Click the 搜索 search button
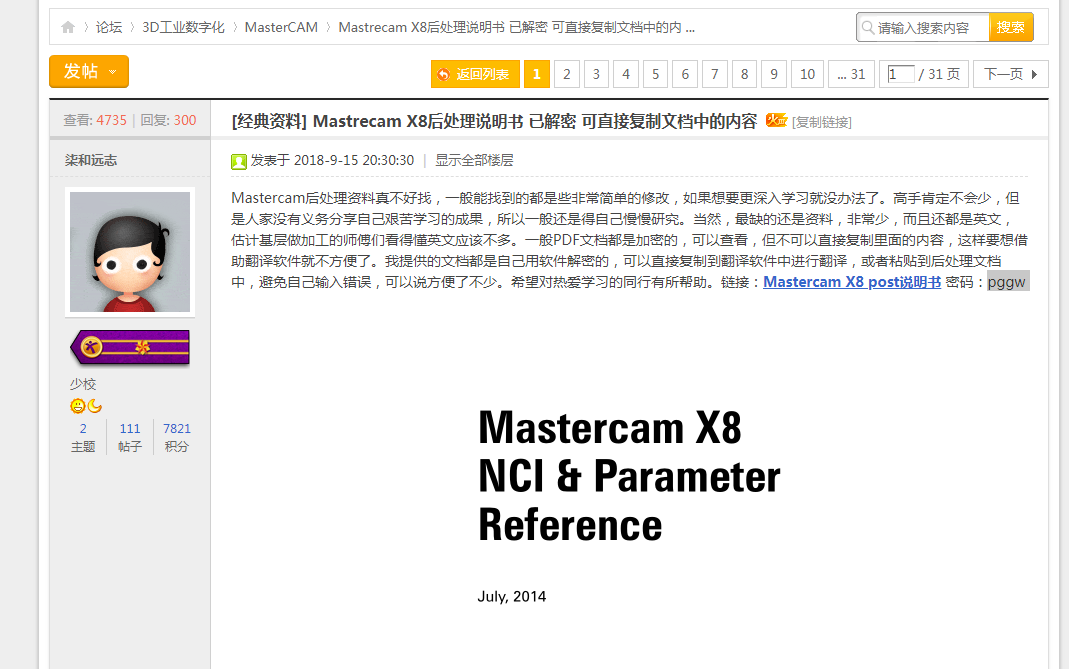1069x669 pixels. [1010, 27]
